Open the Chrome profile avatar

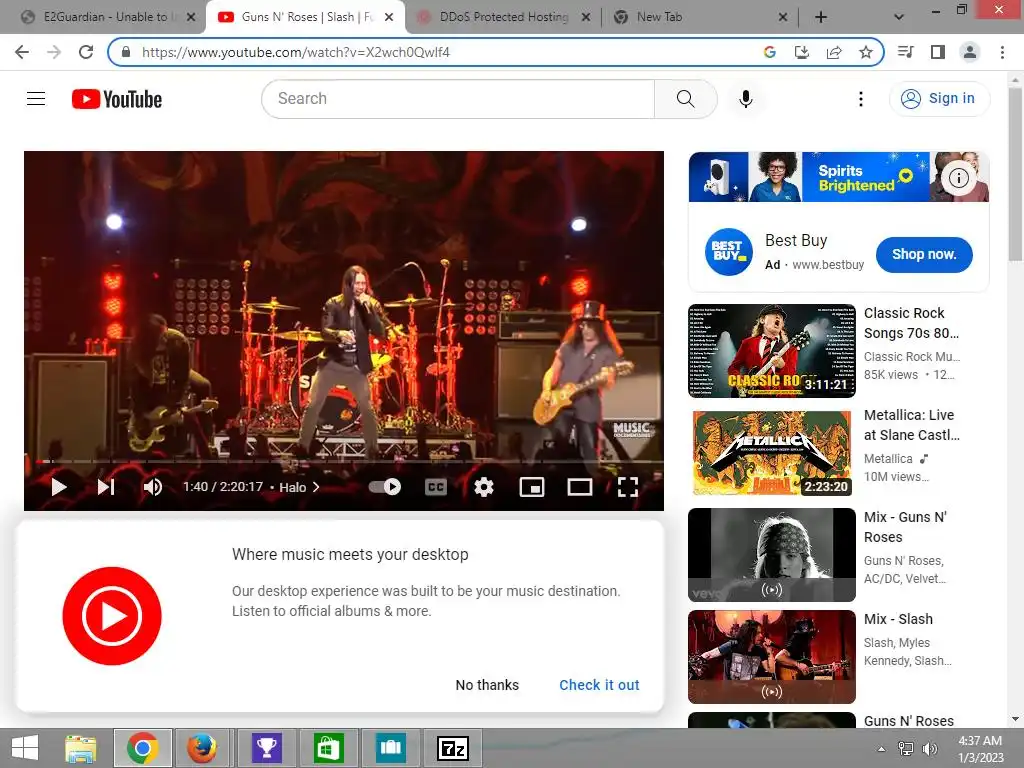point(970,52)
